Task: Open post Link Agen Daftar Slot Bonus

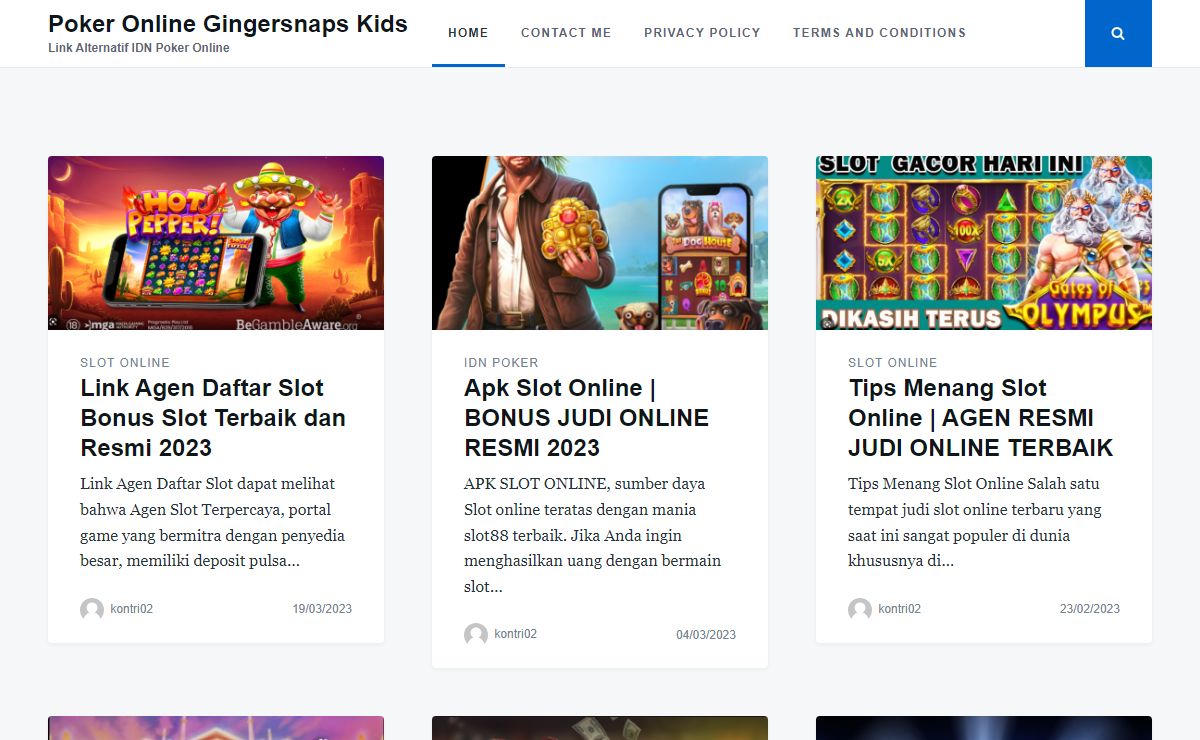Action: (213, 418)
